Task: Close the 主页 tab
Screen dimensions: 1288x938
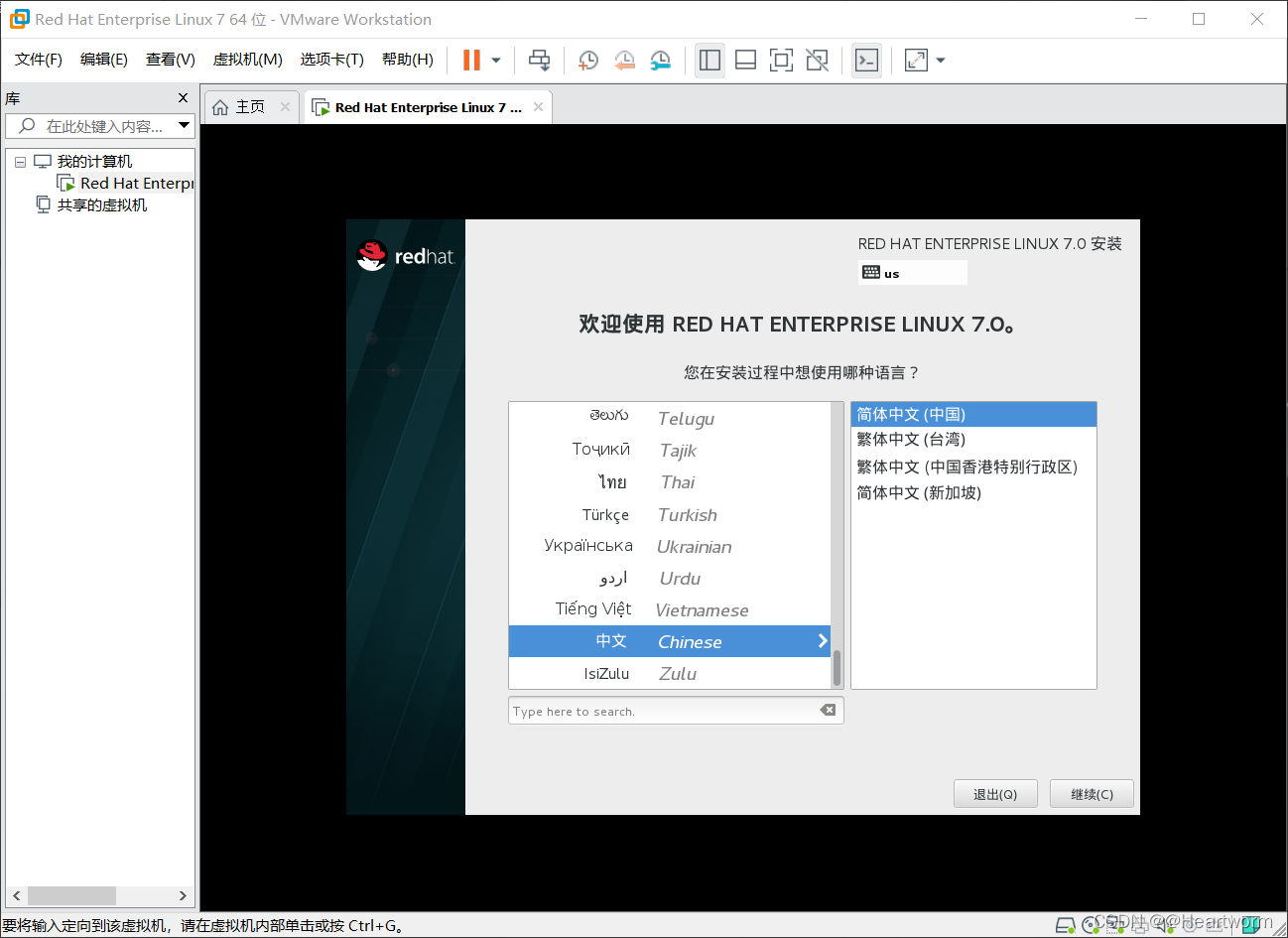Action: [285, 106]
